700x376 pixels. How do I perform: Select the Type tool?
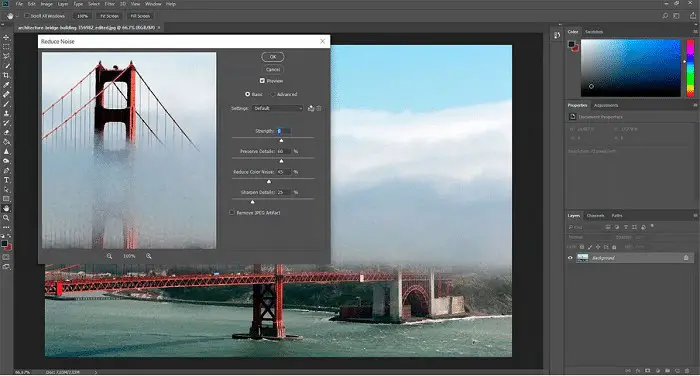[6, 180]
